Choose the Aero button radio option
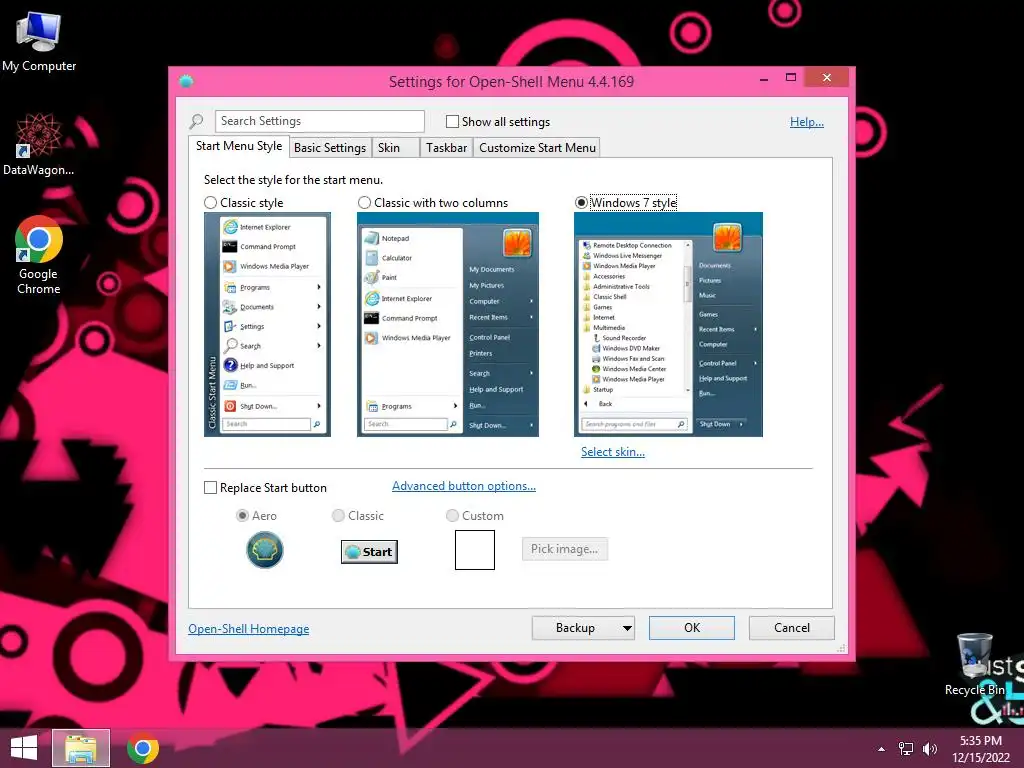Viewport: 1024px width, 768px height. 242,516
